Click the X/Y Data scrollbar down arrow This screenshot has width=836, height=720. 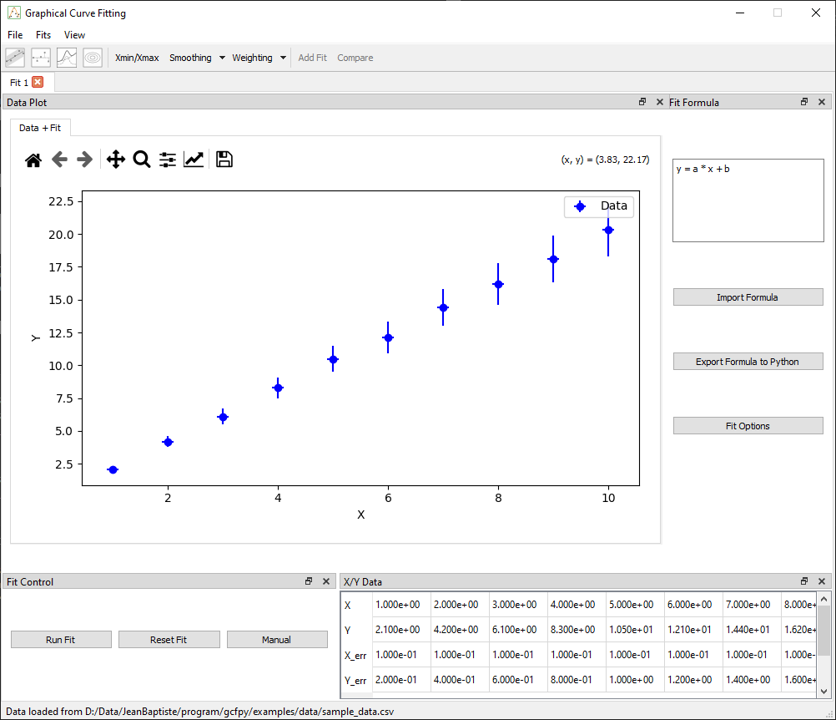point(824,691)
